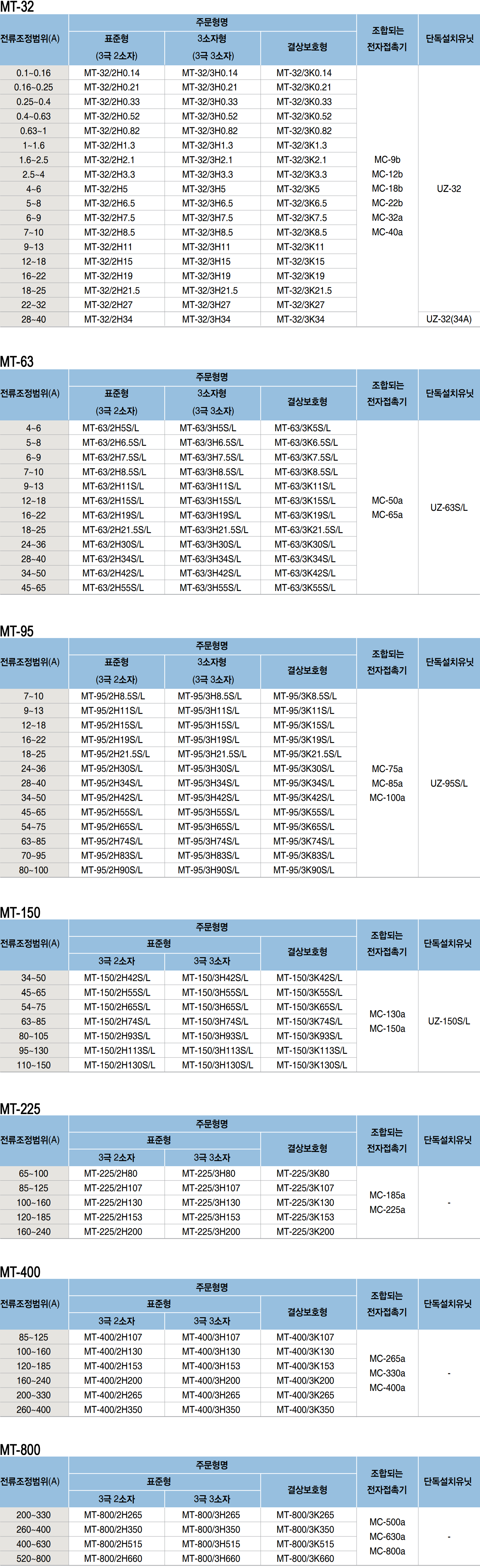Select the MT-63/3K15S/L cell

[x=305, y=501]
